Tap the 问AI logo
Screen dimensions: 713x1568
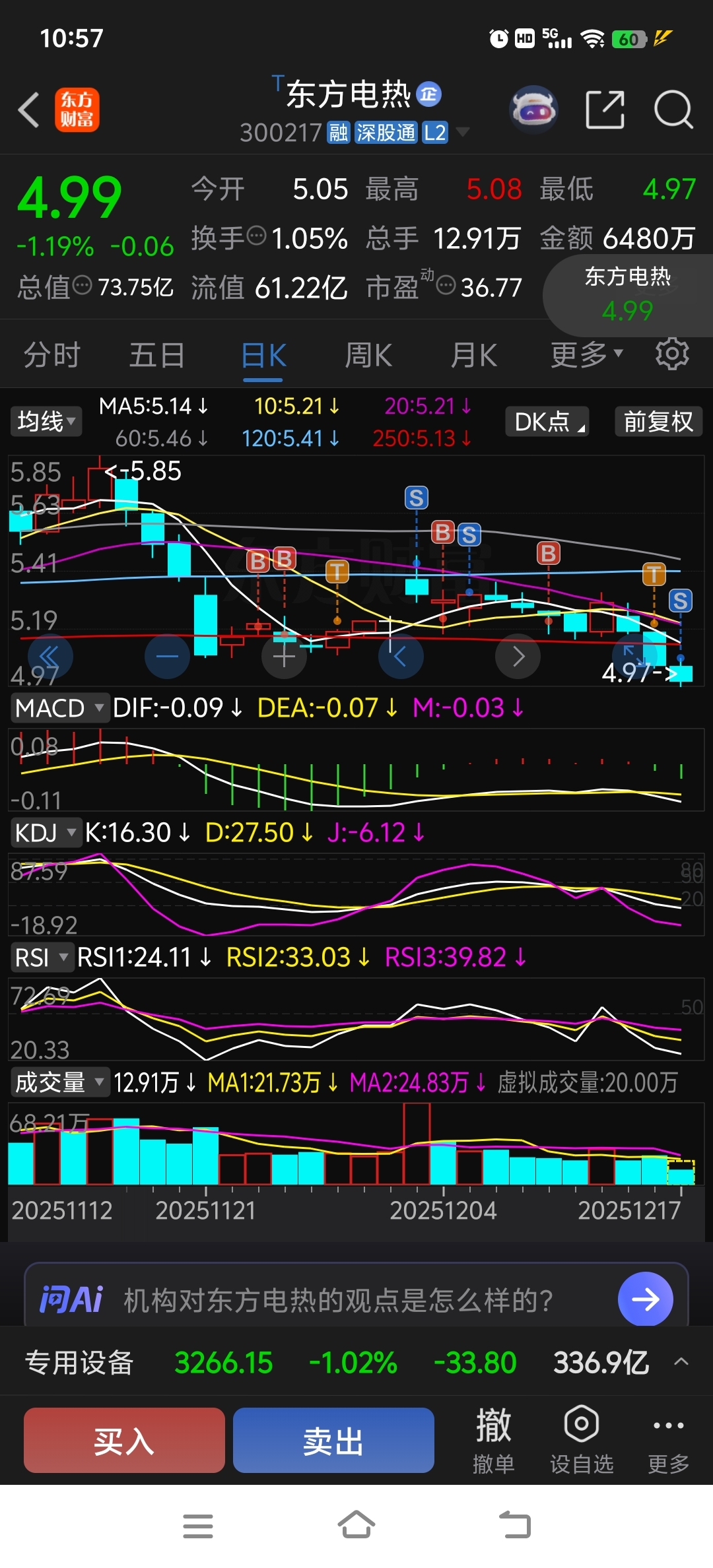(x=71, y=1299)
